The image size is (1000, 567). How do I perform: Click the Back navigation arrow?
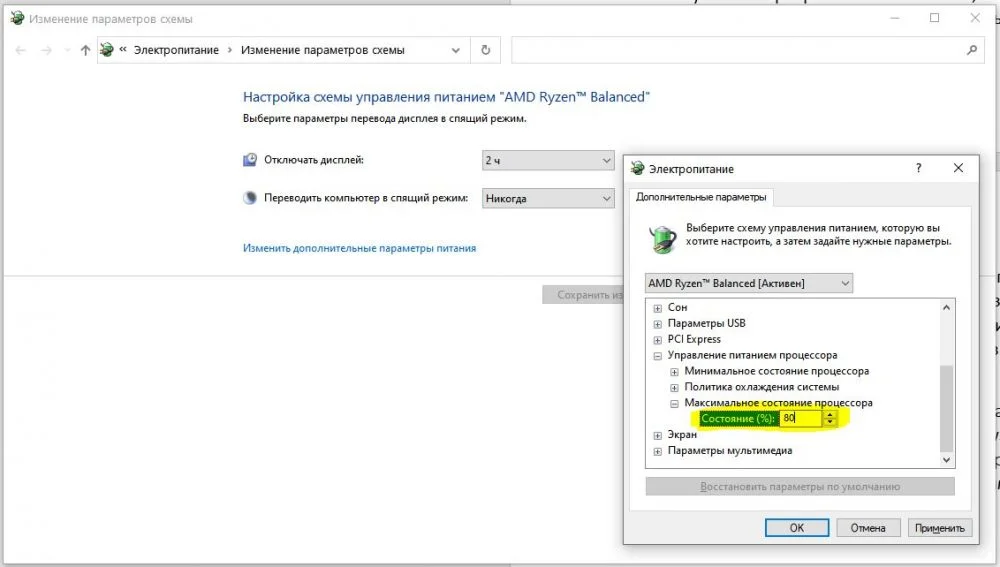20,50
